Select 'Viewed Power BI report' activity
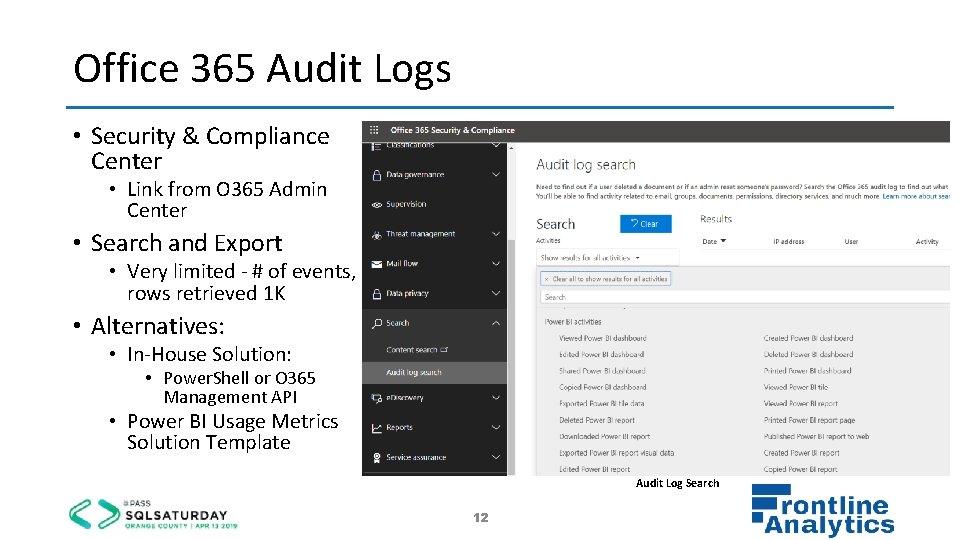The image size is (960, 540). 800,403
